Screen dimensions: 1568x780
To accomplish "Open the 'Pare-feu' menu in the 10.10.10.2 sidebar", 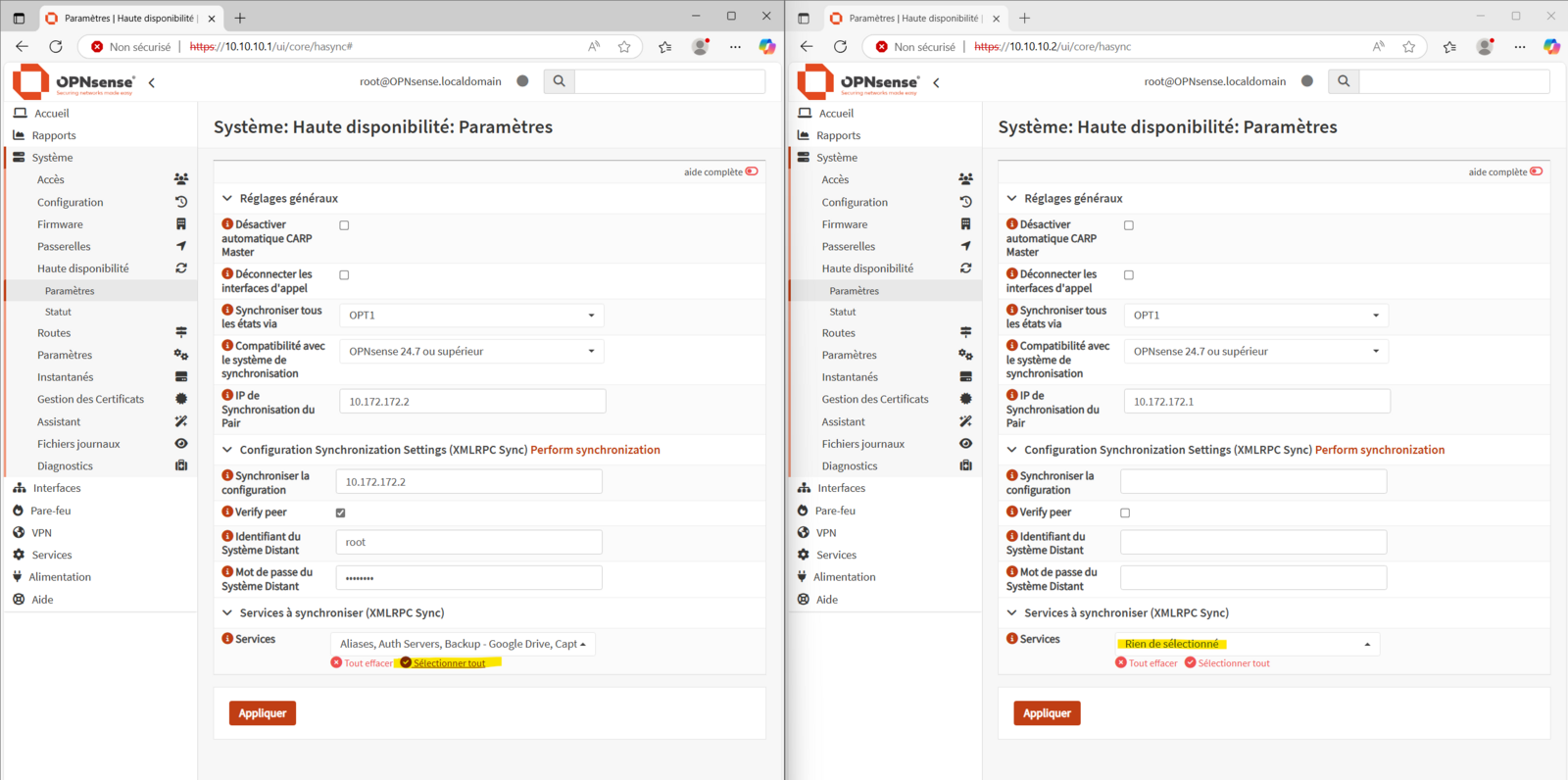I will [835, 511].
